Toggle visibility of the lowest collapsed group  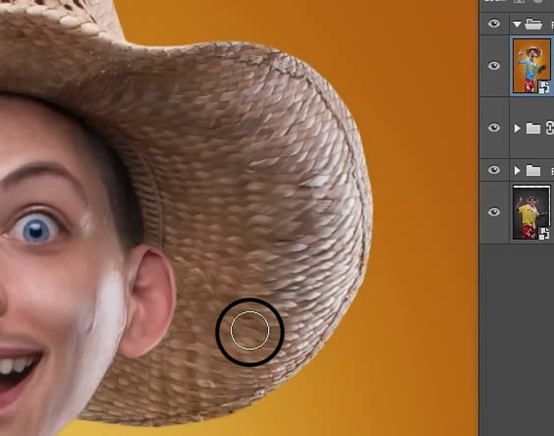[494, 170]
